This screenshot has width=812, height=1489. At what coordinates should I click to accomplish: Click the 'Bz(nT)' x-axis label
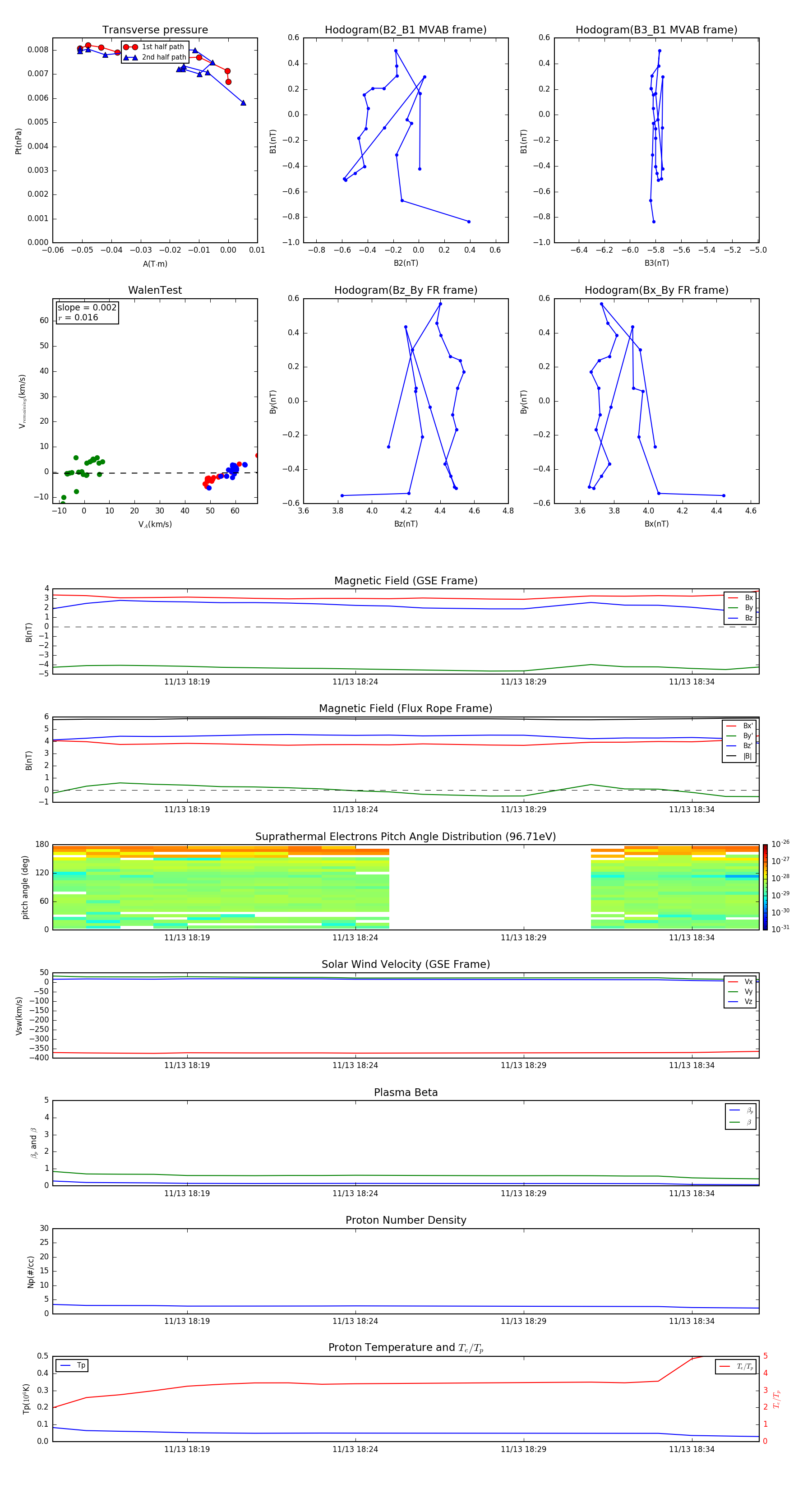(x=406, y=524)
